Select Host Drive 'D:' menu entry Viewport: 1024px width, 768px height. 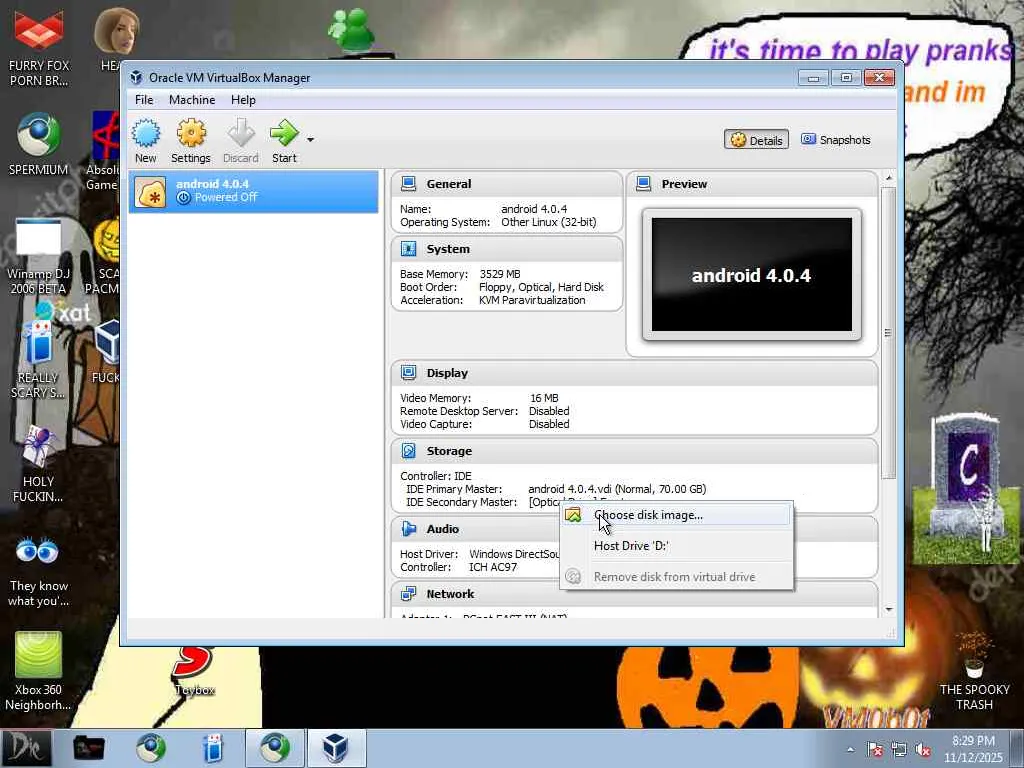(677, 546)
